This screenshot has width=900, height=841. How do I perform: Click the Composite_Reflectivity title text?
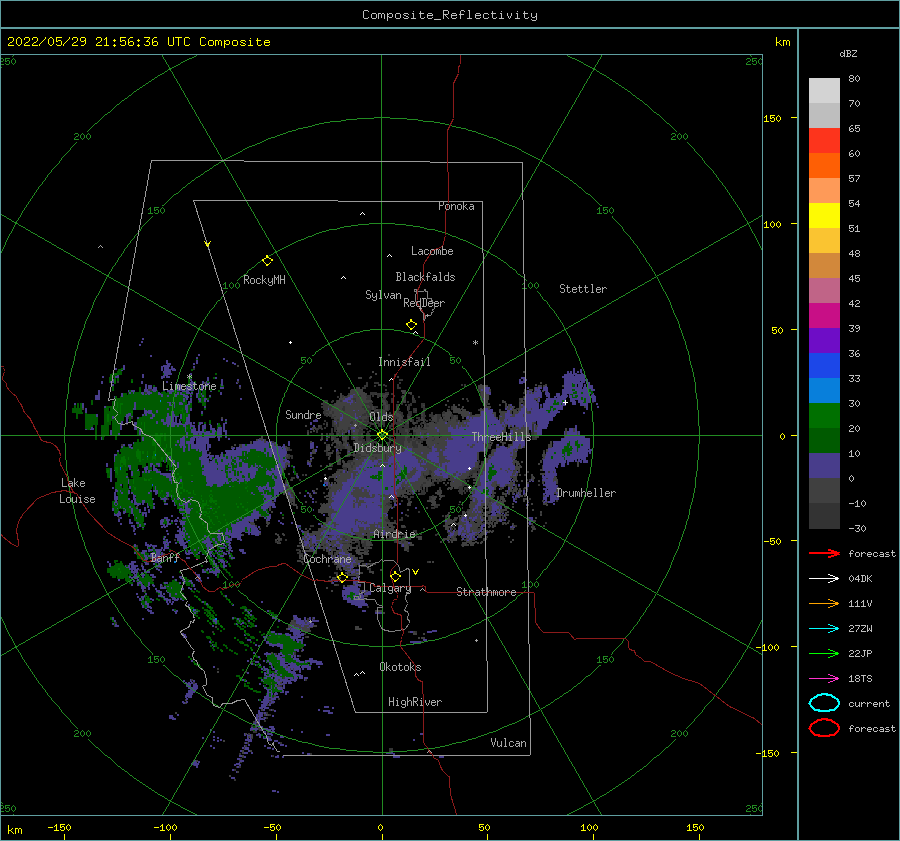click(x=449, y=15)
